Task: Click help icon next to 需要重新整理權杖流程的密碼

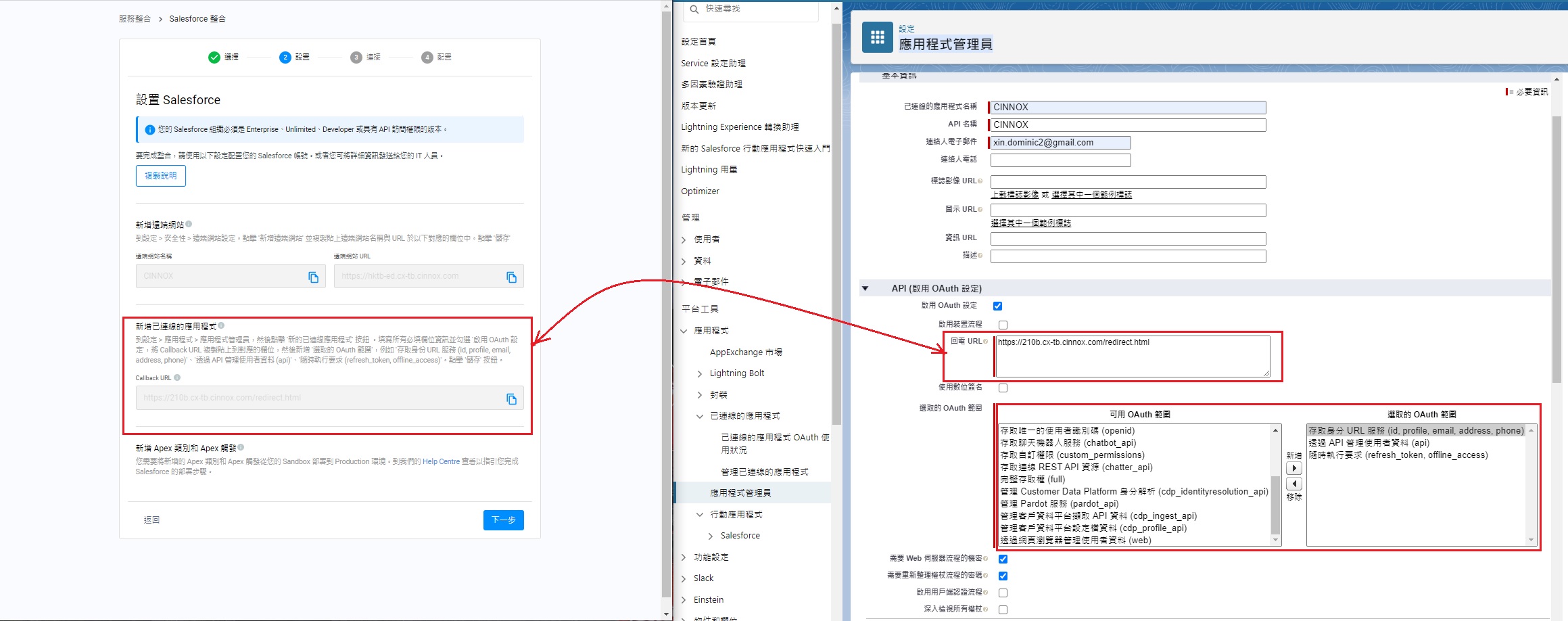Action: [x=985, y=576]
